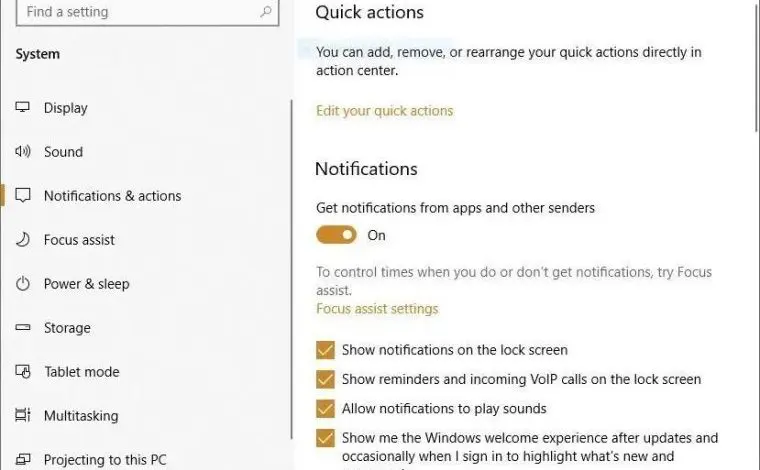Uncheck Show me the Windows welcome experience

click(x=325, y=438)
